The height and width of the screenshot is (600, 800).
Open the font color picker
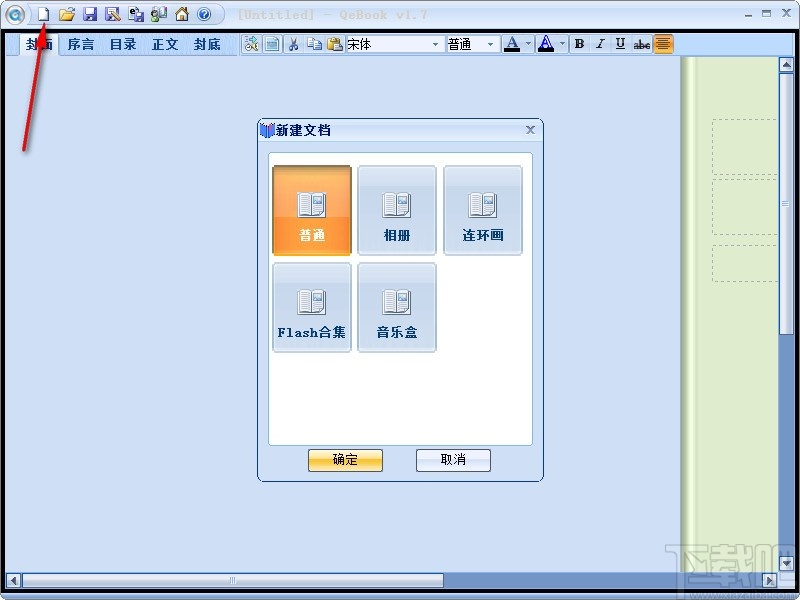(514, 44)
